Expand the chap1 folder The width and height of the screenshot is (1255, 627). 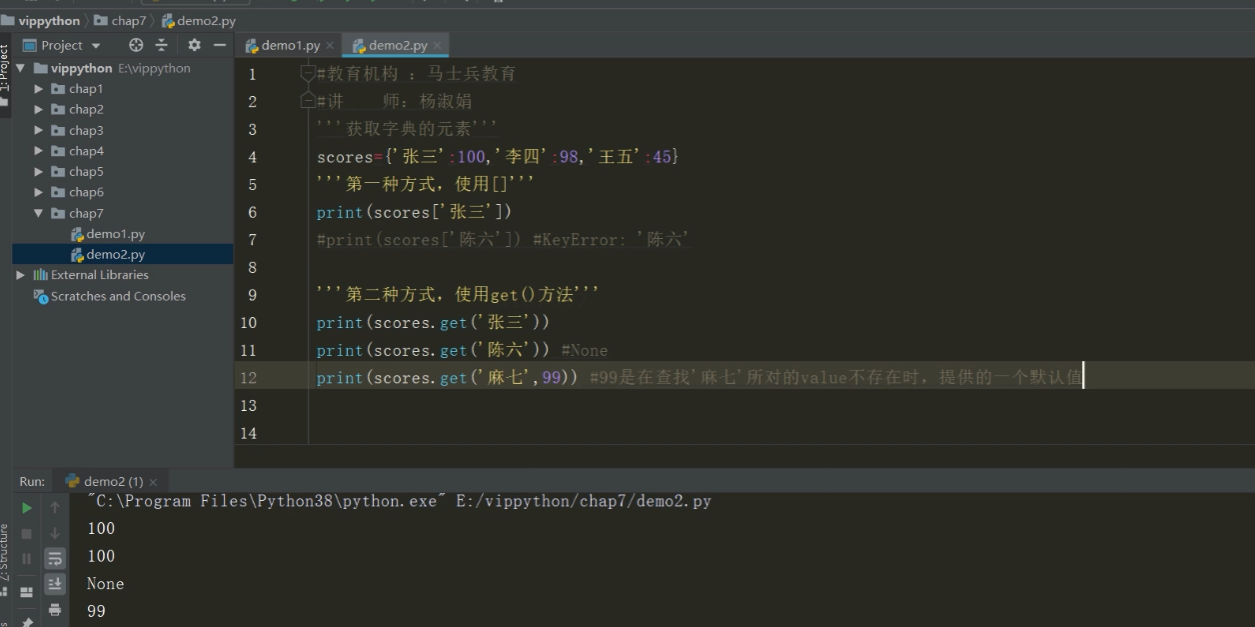click(x=39, y=89)
